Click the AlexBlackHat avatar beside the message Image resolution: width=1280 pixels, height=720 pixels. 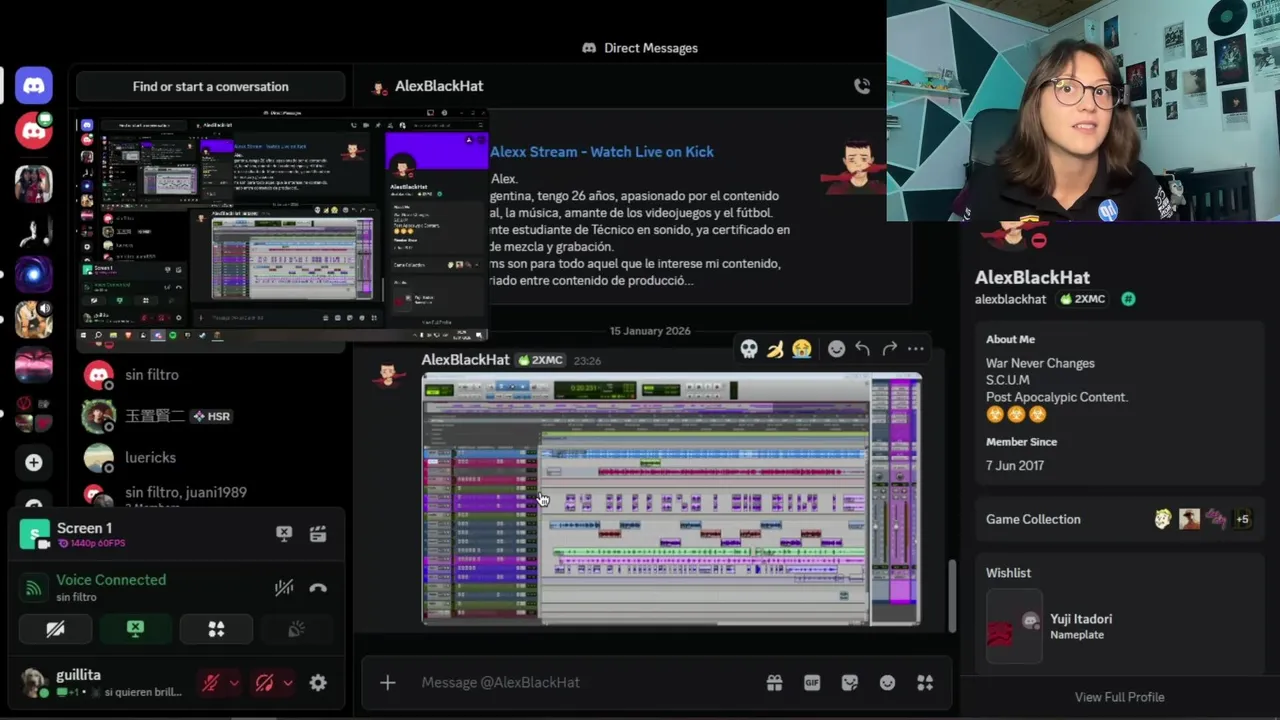388,374
